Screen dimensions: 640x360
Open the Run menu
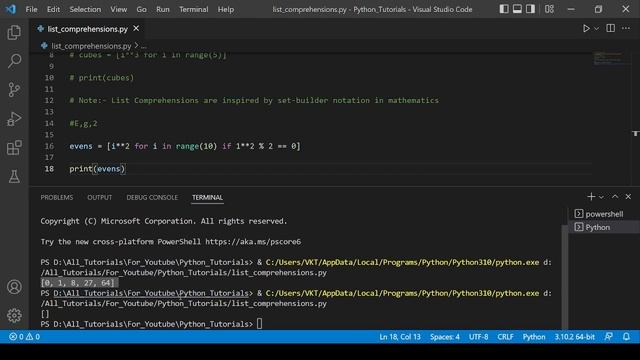coord(162,9)
